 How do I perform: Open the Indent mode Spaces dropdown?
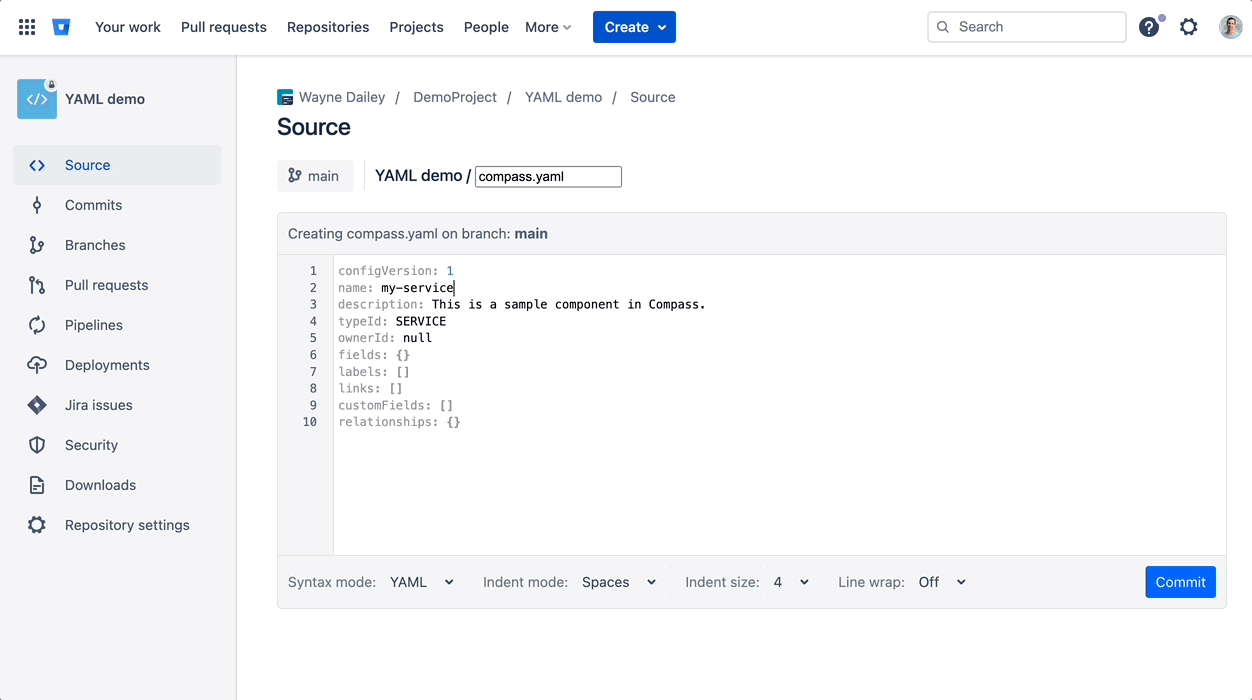click(x=619, y=582)
